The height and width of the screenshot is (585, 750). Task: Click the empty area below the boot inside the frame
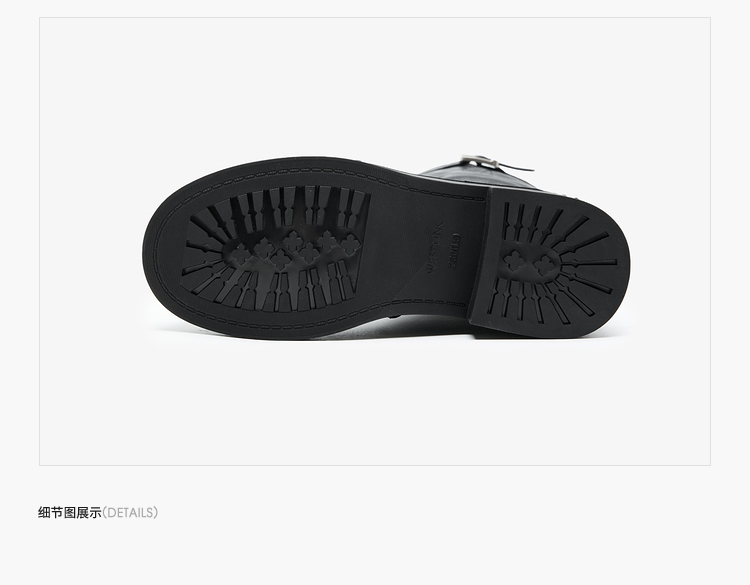click(375, 402)
